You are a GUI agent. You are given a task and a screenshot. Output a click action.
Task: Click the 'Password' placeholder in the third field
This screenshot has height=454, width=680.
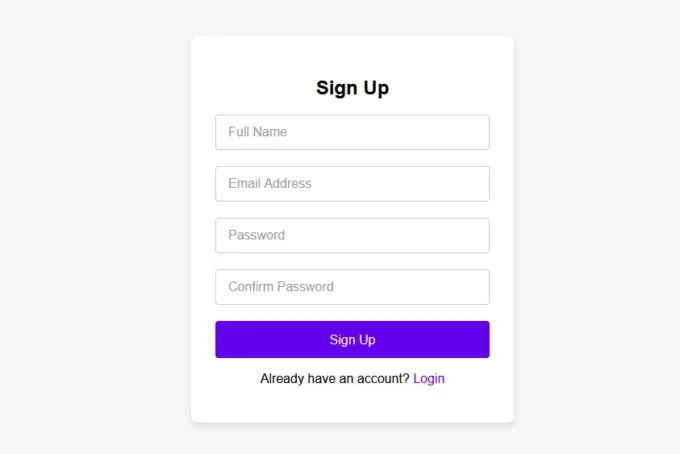[257, 235]
